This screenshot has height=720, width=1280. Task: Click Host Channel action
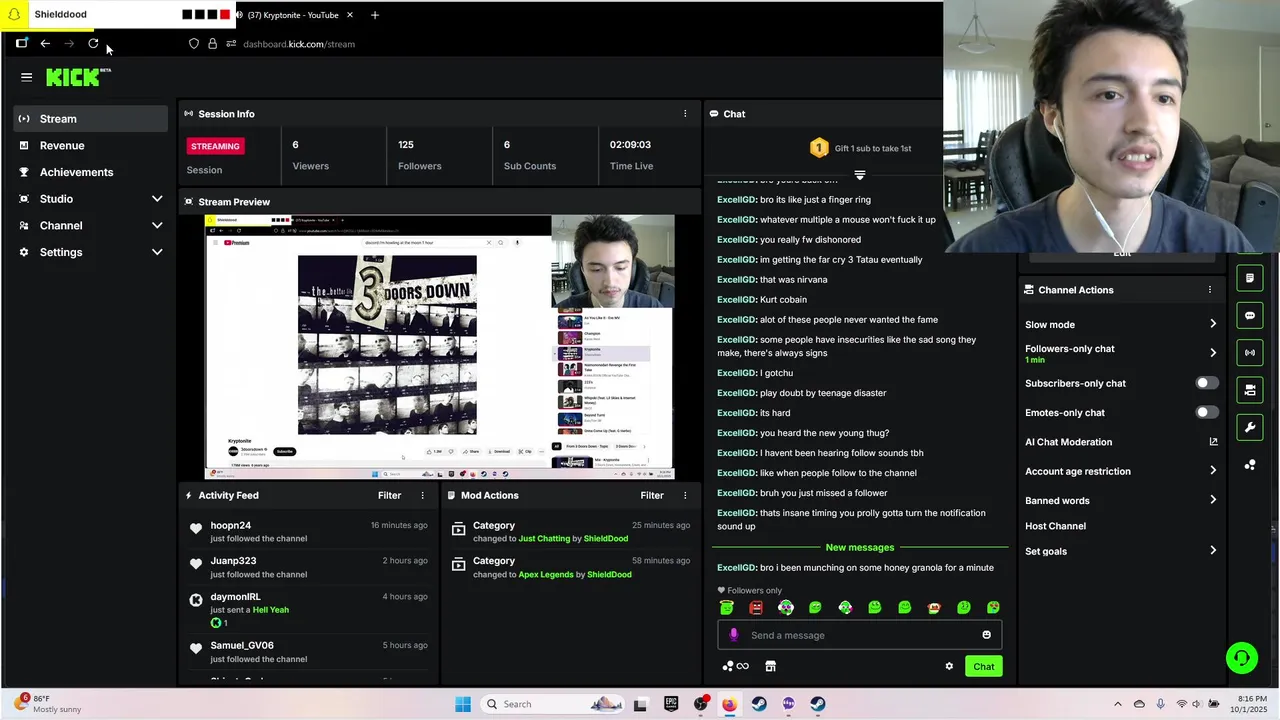pos(1055,526)
